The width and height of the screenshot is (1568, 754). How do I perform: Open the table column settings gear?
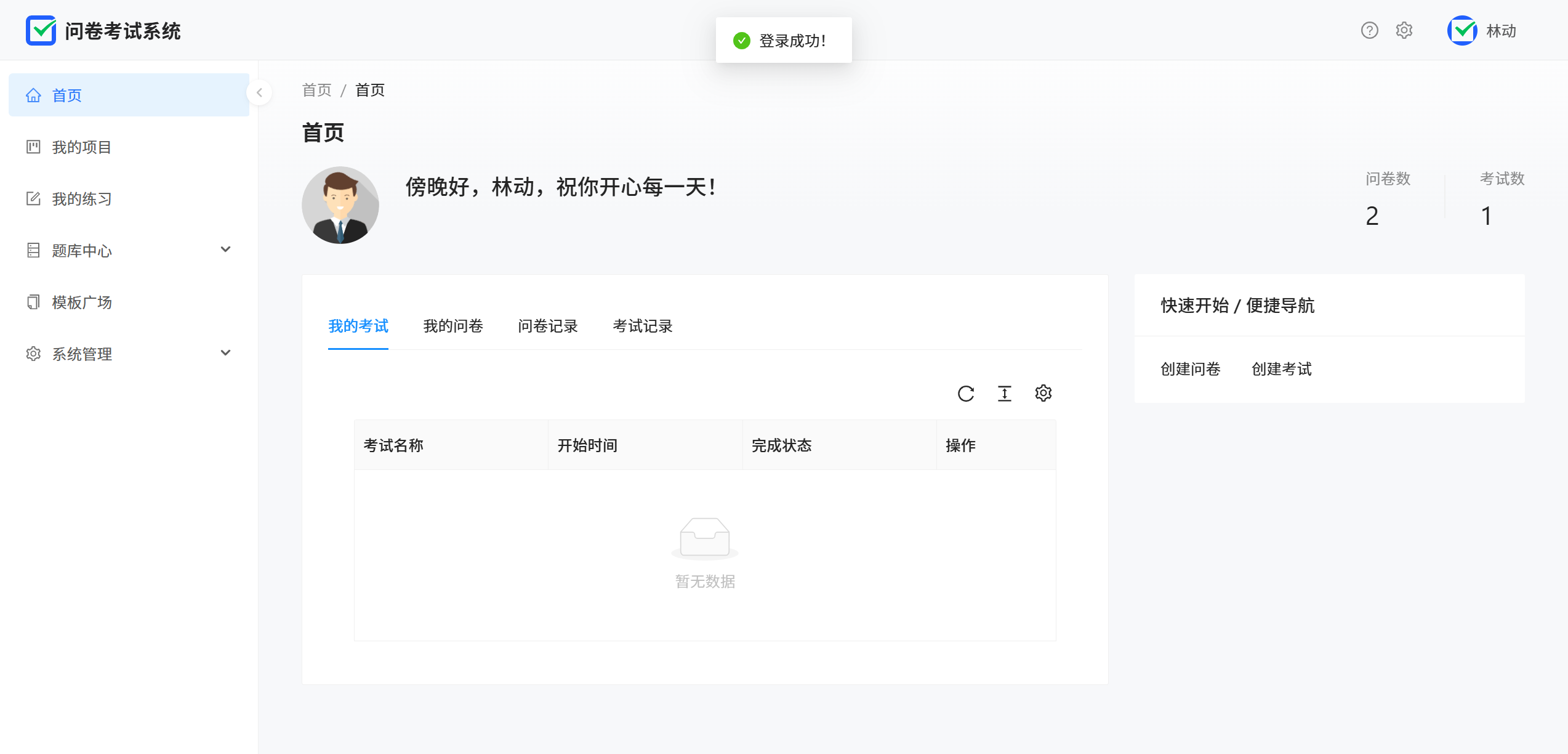[1043, 393]
